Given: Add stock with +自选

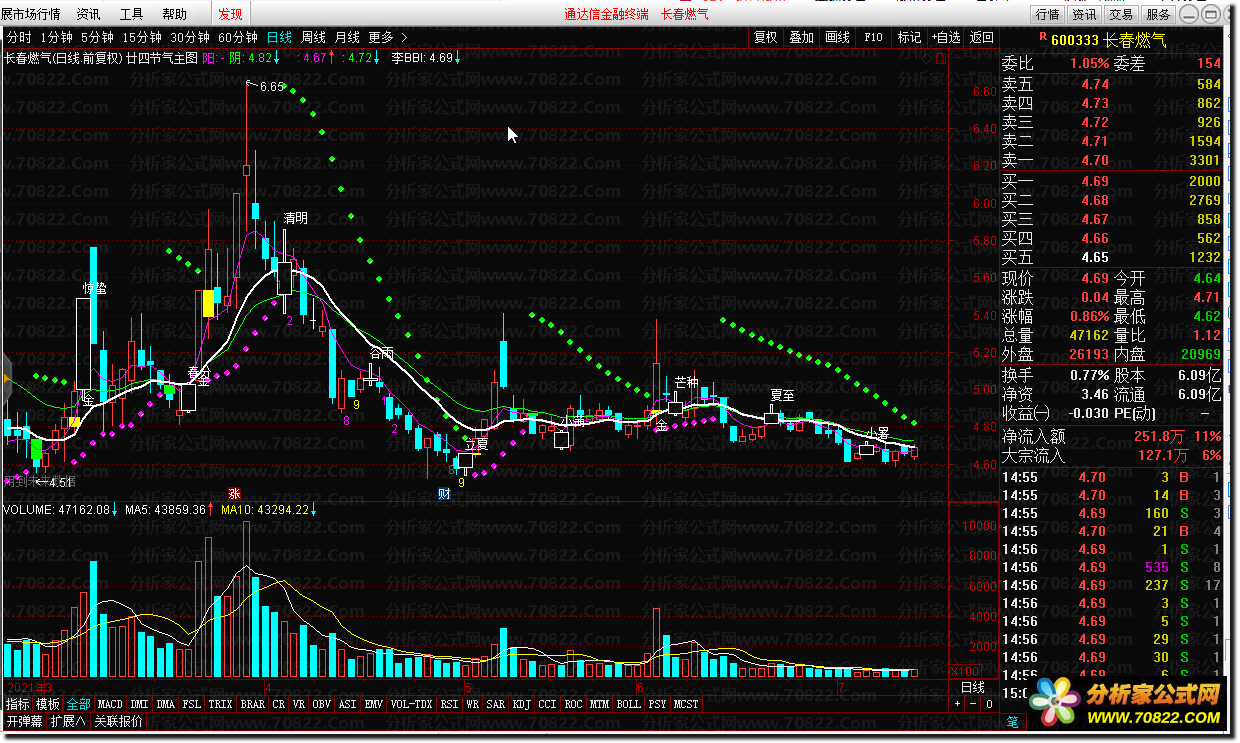Looking at the screenshot, I should click(x=946, y=37).
